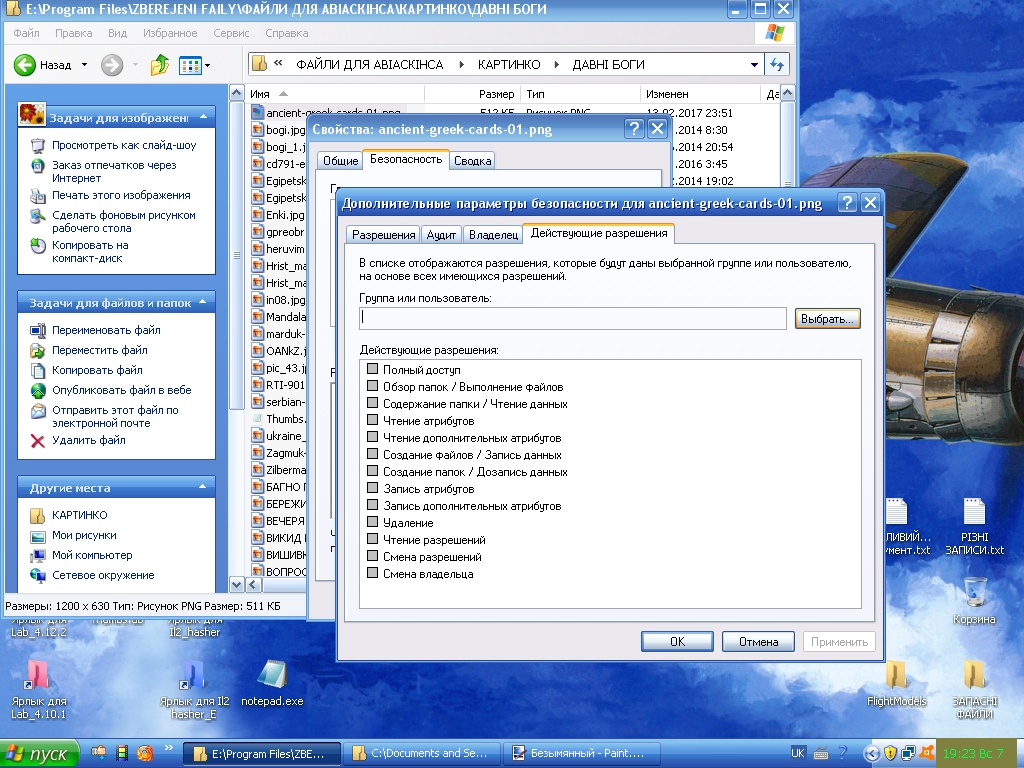Click the set as desktop background icon
Image resolution: width=1024 pixels, height=768 pixels.
[38, 216]
